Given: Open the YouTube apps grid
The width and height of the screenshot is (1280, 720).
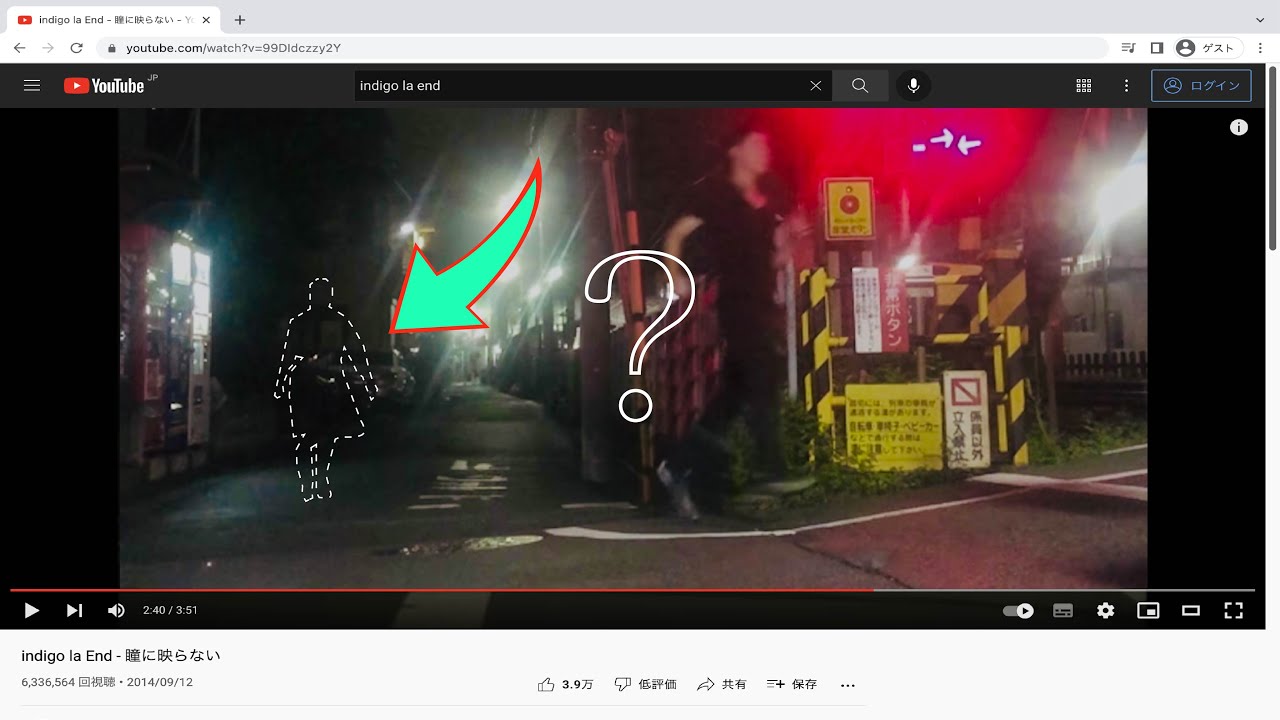Looking at the screenshot, I should pos(1083,86).
